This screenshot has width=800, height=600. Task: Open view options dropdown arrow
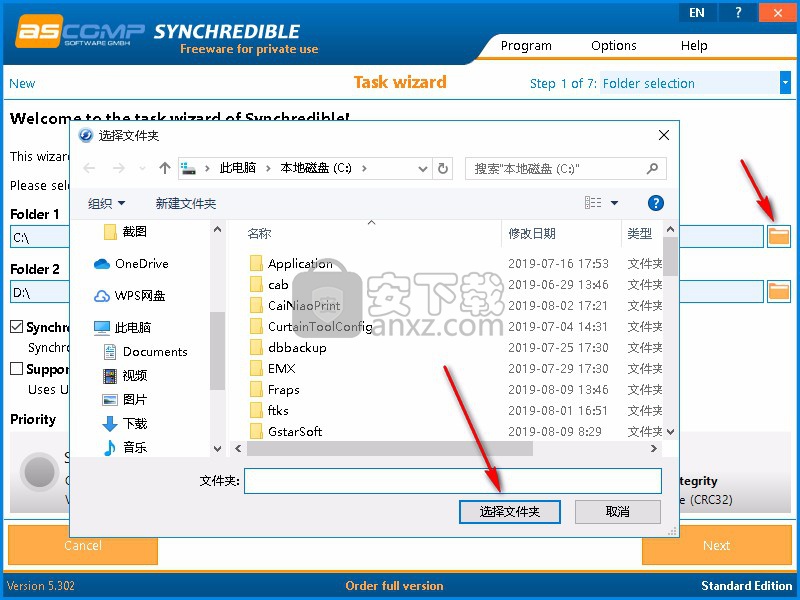(x=615, y=203)
